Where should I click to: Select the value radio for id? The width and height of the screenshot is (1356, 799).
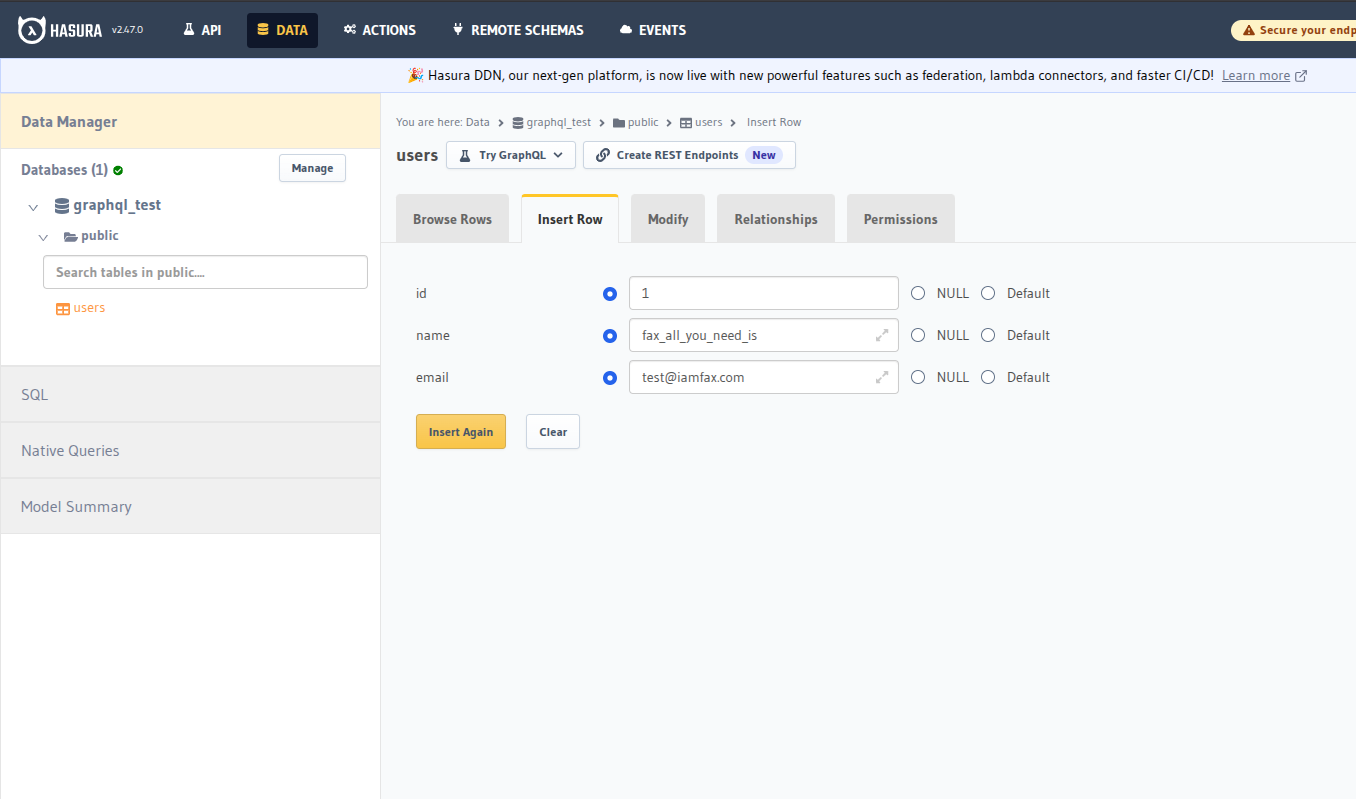(x=610, y=294)
